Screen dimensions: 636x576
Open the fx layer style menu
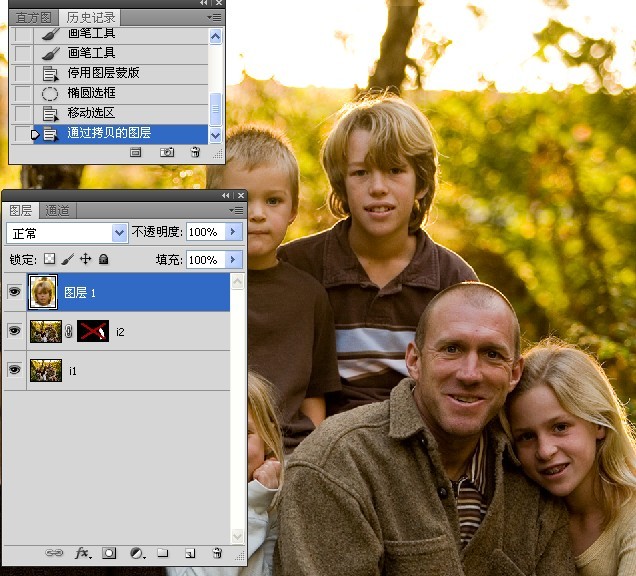point(83,553)
